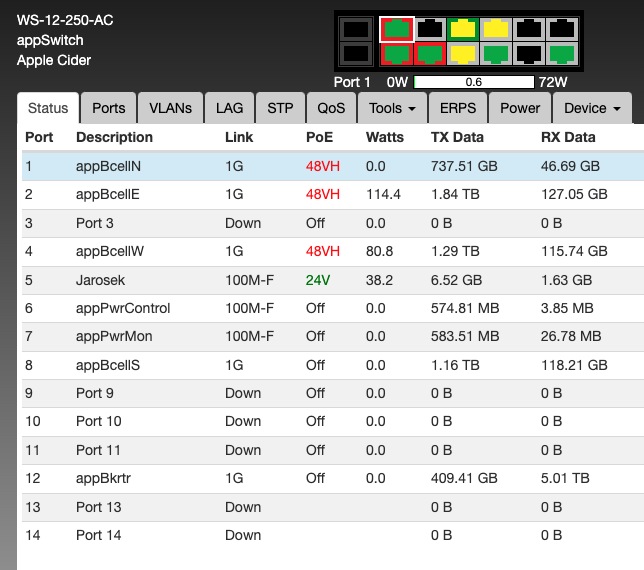The width and height of the screenshot is (644, 570).
Task: Select the bottom SFP port 14 icon
Action: click(354, 53)
